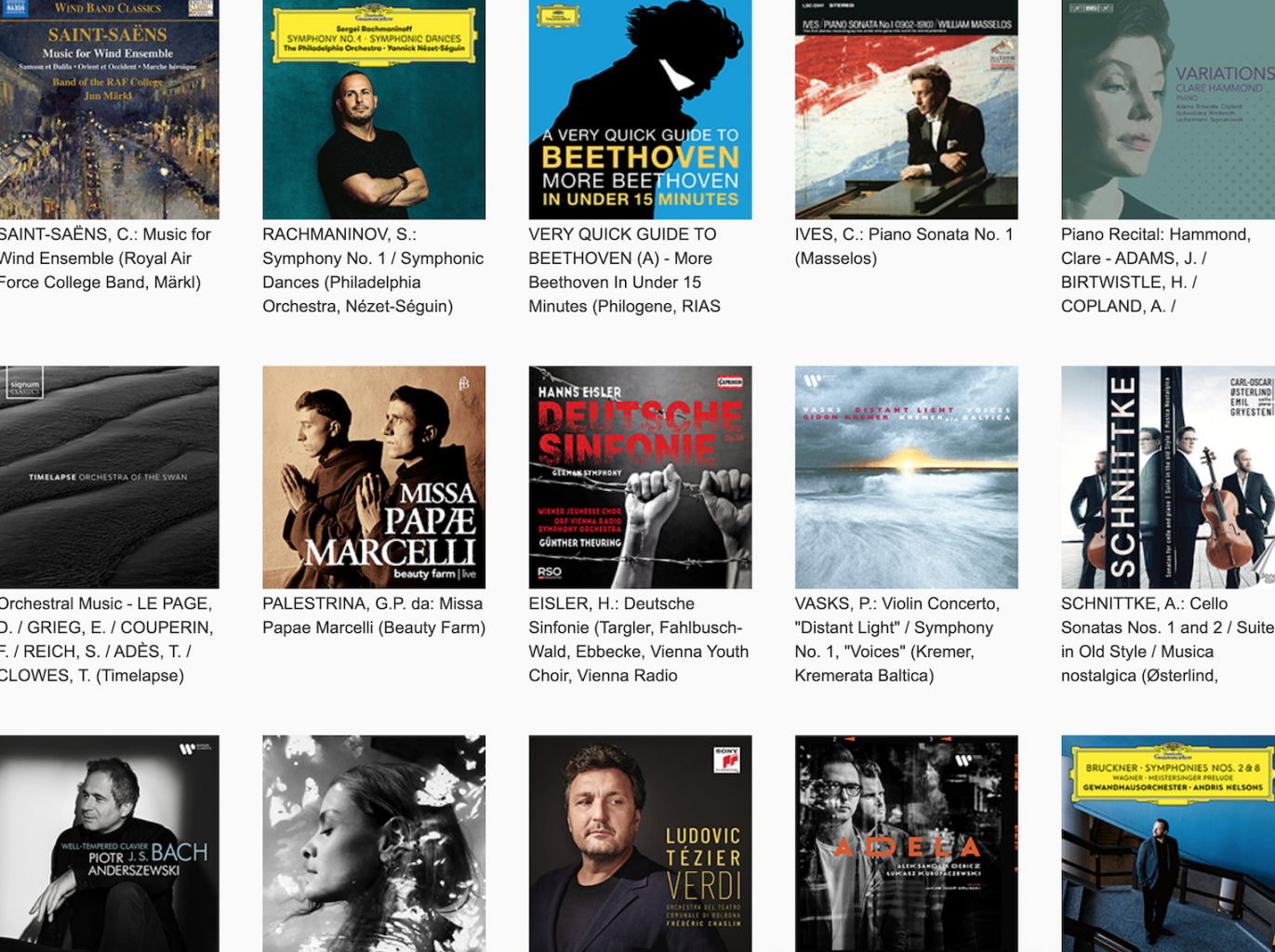
Task: Click the Bruckner Symphonies Nos. 2 & 8 cover
Action: pyautogui.click(x=1168, y=844)
